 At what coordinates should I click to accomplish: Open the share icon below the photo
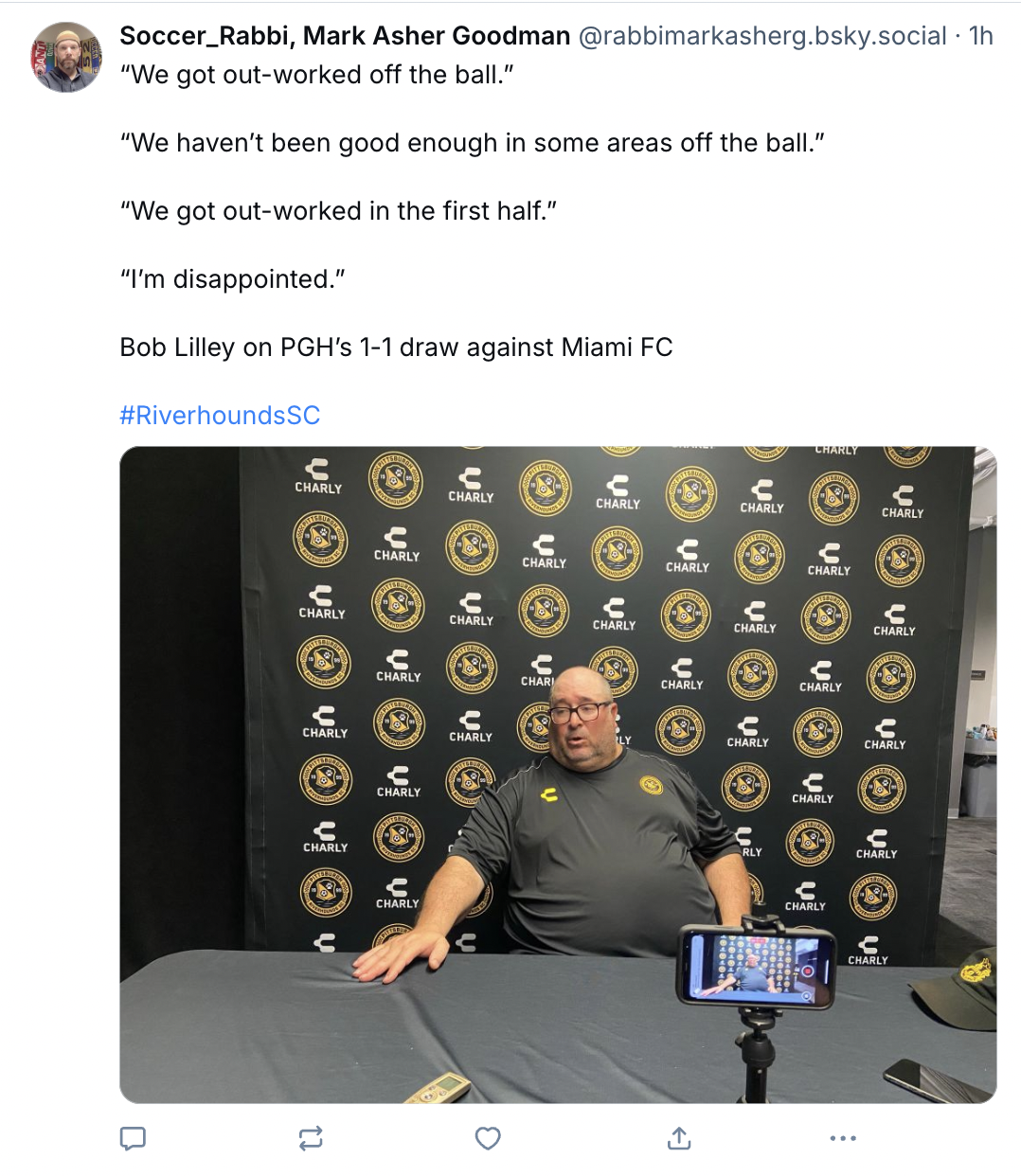pyautogui.click(x=679, y=1138)
